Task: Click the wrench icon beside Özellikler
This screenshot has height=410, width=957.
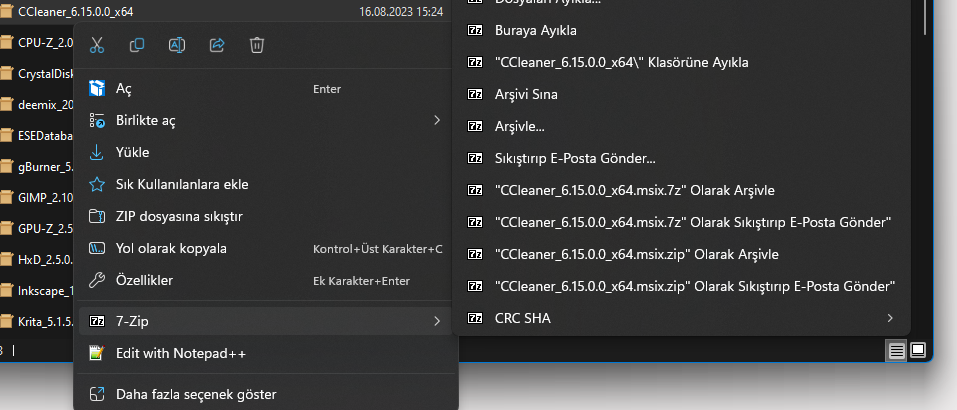Action: (x=97, y=281)
